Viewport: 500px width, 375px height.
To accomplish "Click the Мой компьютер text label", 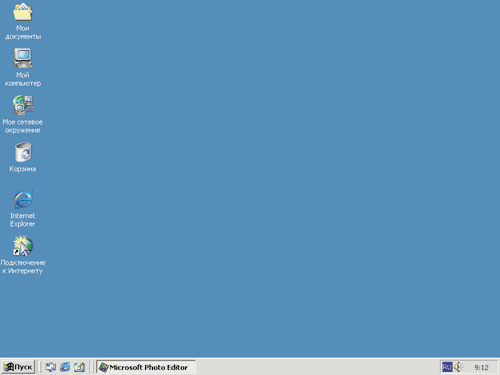I will (x=23, y=79).
